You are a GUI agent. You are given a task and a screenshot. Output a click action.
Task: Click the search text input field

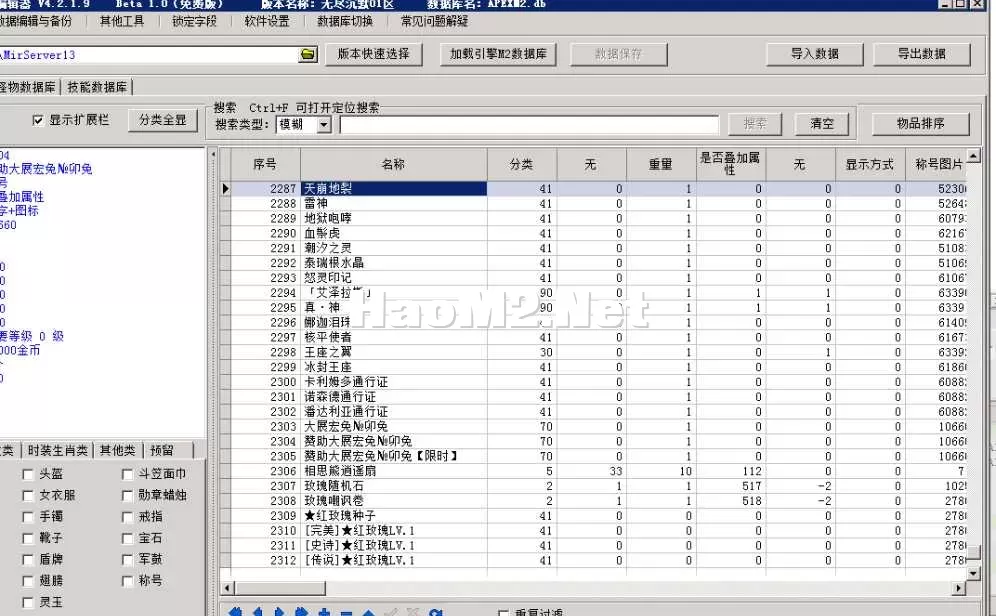pyautogui.click(x=529, y=124)
